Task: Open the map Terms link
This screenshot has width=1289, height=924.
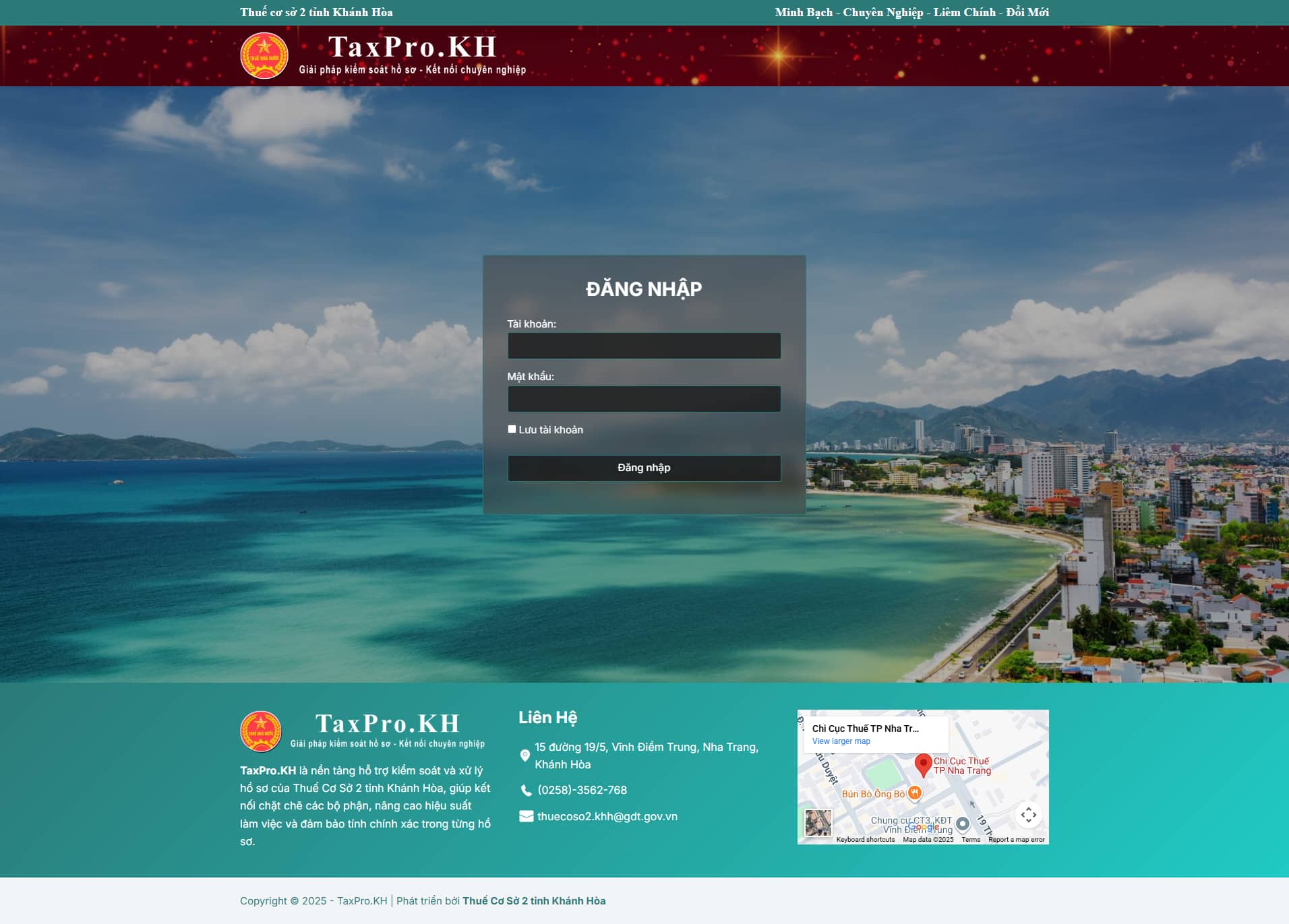Action: click(970, 840)
